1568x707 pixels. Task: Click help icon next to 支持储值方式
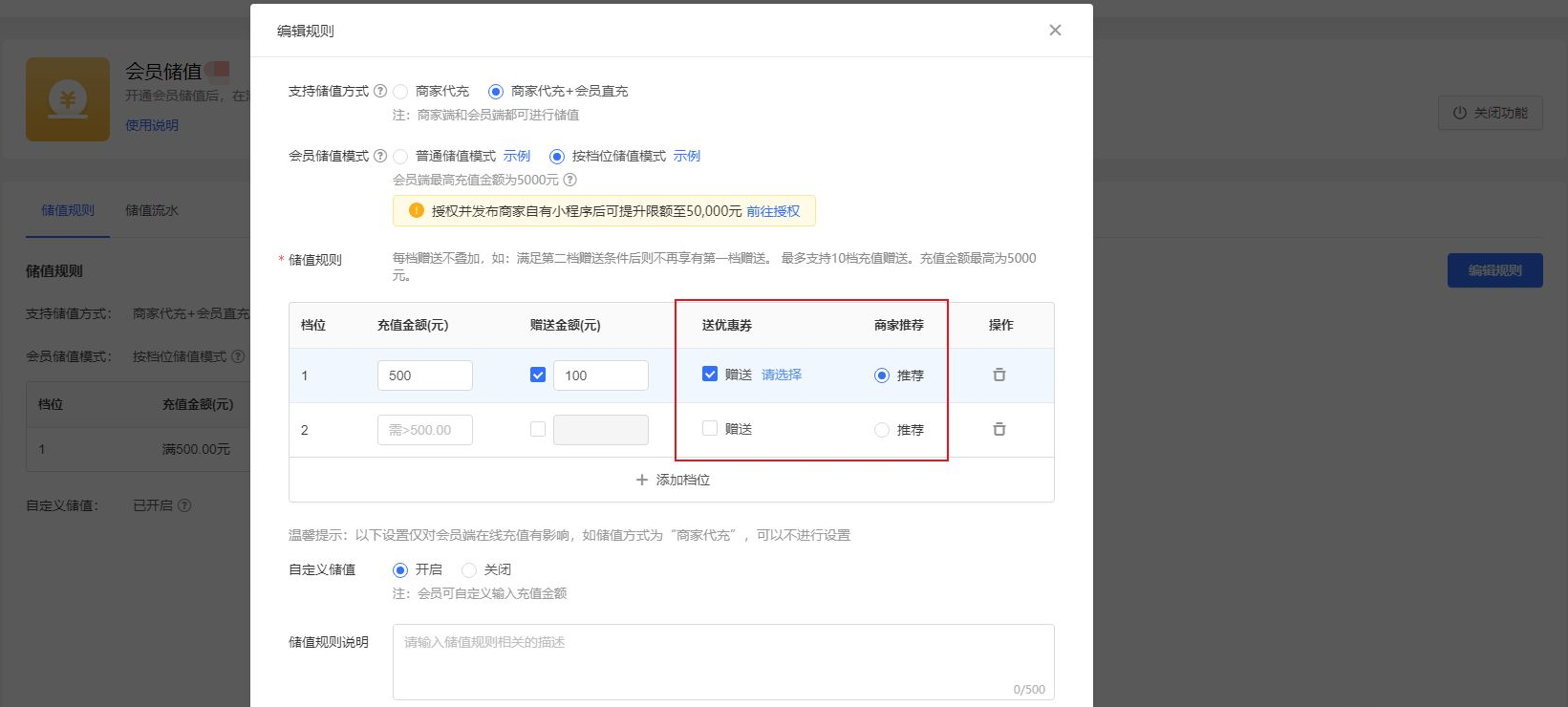point(380,91)
